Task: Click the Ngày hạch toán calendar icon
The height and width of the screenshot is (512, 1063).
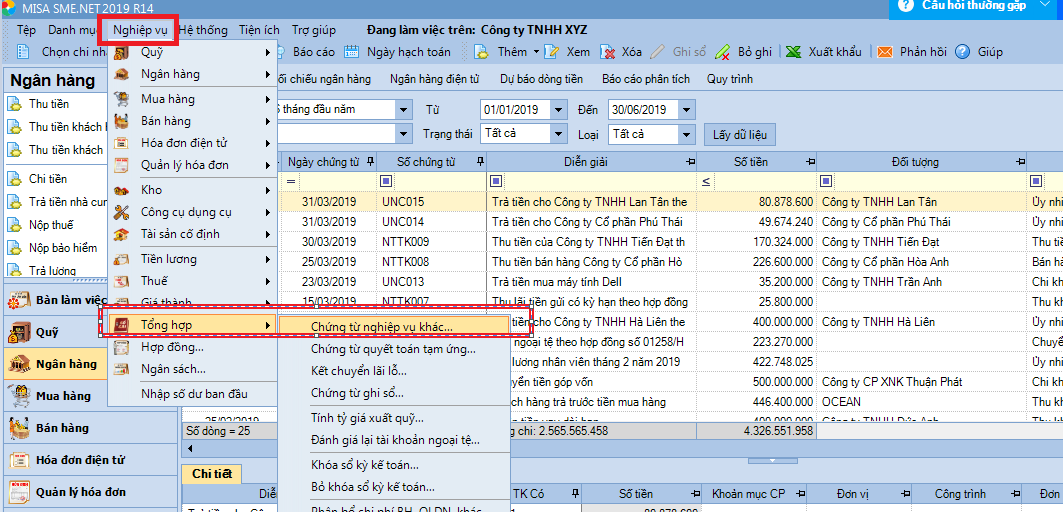Action: tap(351, 52)
